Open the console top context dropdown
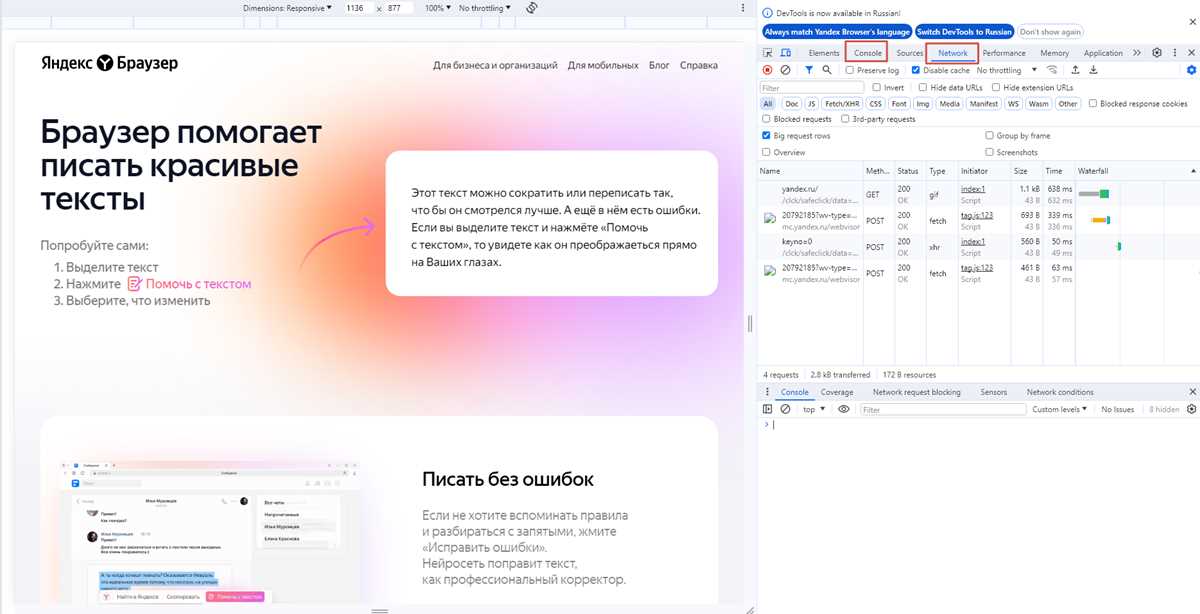The width and height of the screenshot is (1200, 614). (815, 409)
